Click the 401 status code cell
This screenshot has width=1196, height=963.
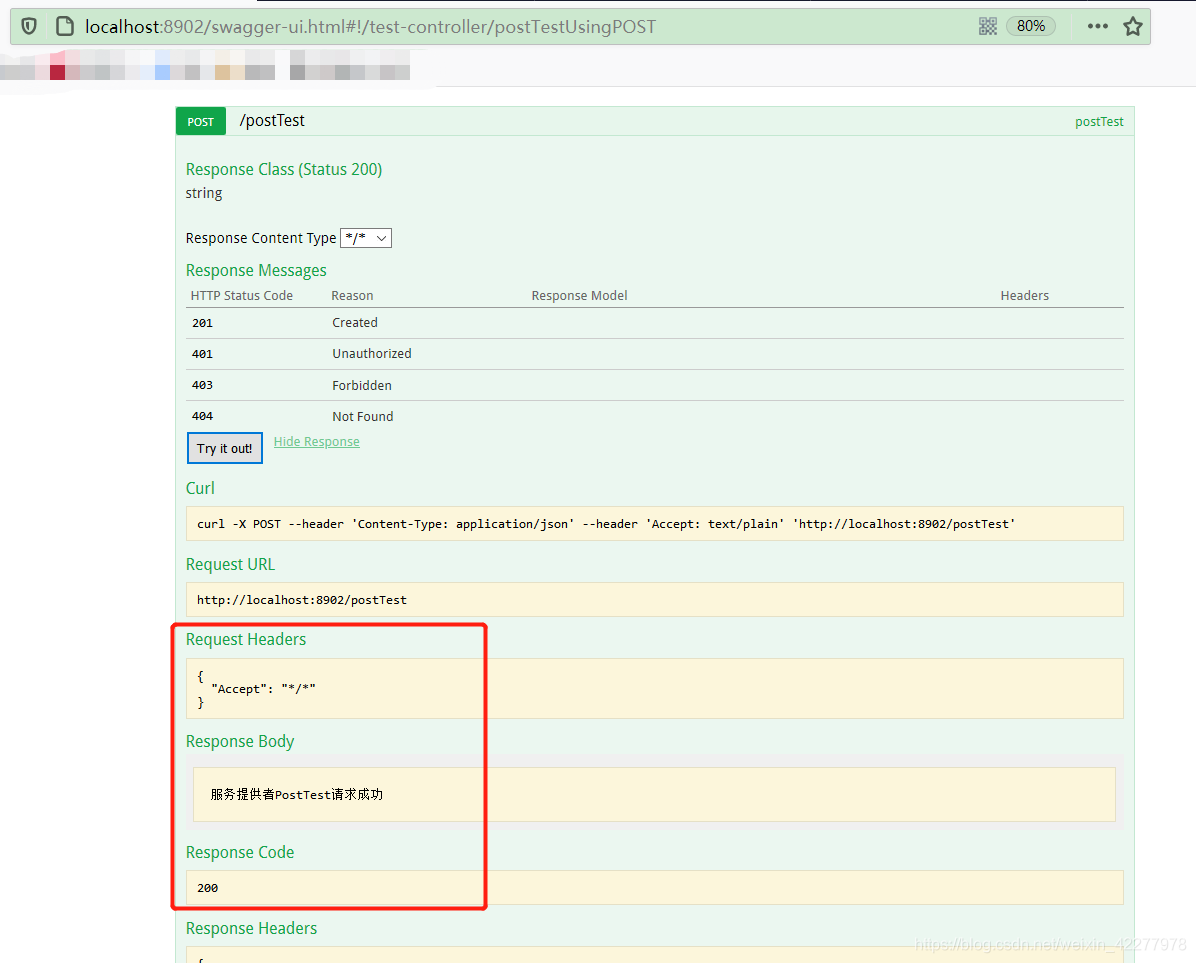[x=203, y=354]
